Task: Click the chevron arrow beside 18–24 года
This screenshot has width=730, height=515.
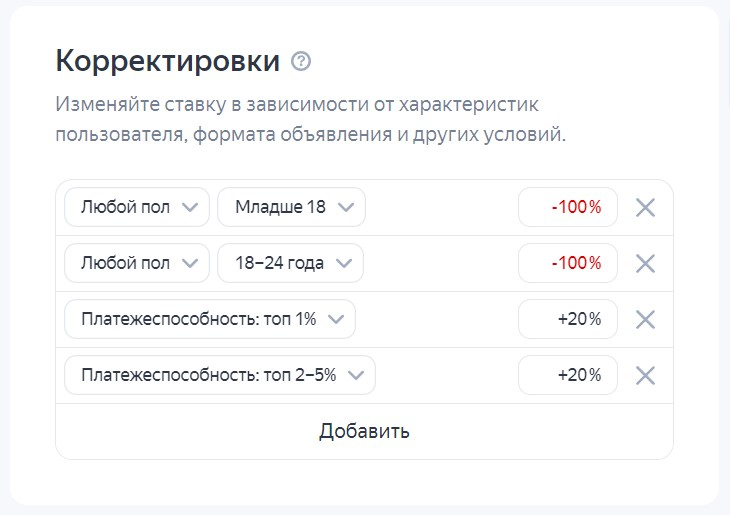Action: click(x=344, y=264)
